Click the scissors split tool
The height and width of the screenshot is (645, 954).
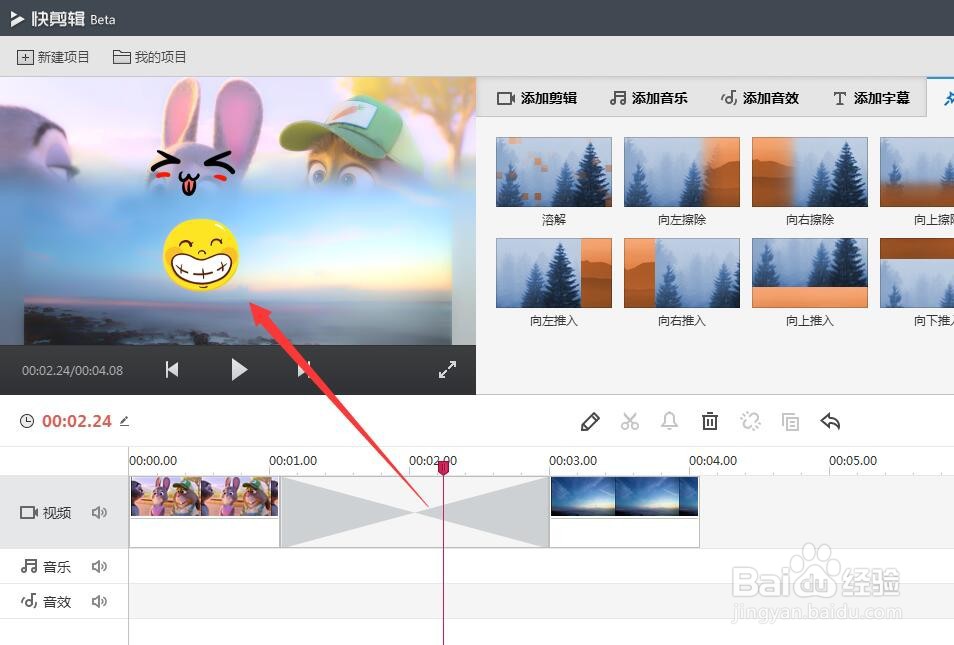click(630, 421)
